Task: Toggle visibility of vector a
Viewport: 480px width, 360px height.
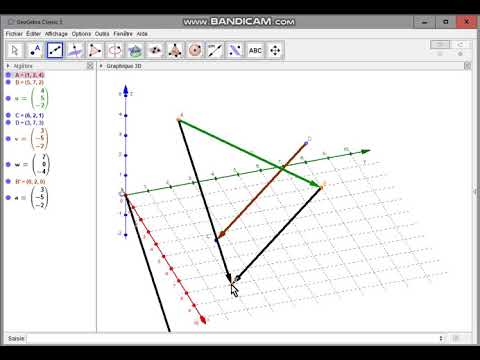Action: click(8, 198)
